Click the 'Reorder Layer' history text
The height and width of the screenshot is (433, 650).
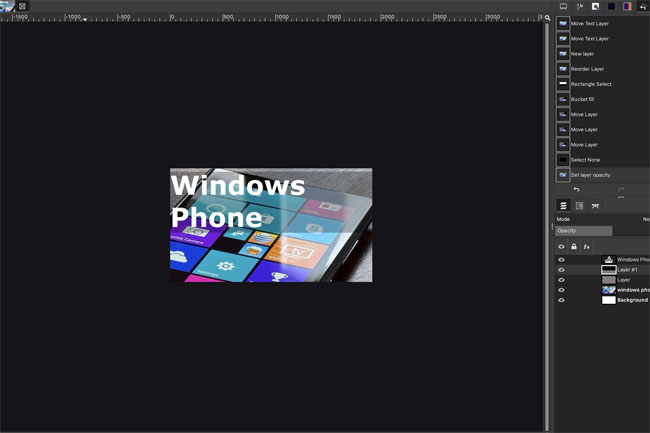587,69
